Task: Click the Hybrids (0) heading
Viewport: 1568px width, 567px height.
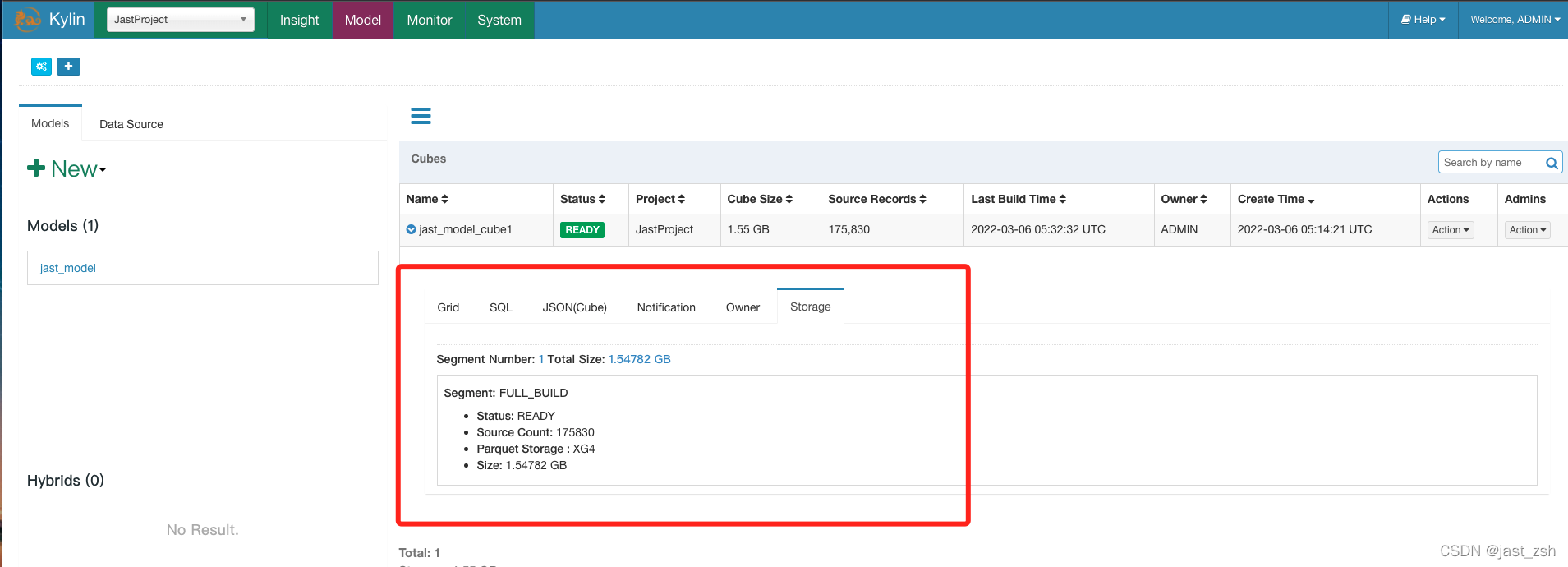Action: click(66, 481)
